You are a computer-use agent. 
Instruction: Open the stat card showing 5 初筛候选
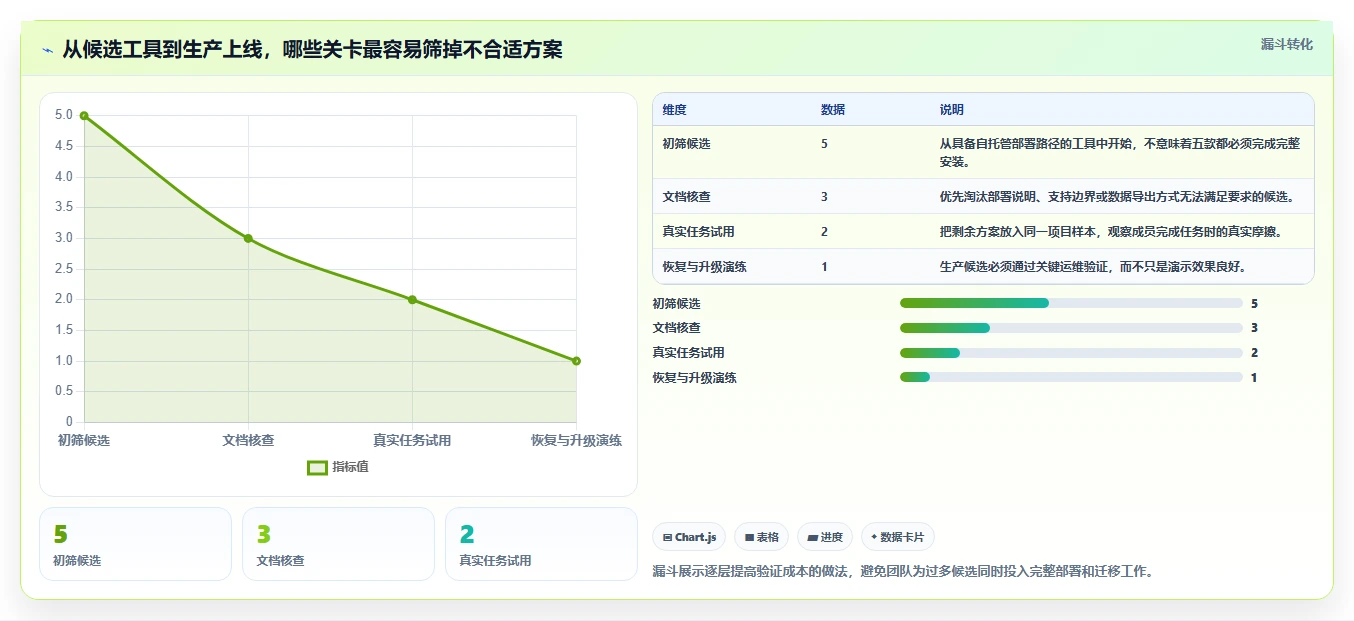tap(135, 544)
